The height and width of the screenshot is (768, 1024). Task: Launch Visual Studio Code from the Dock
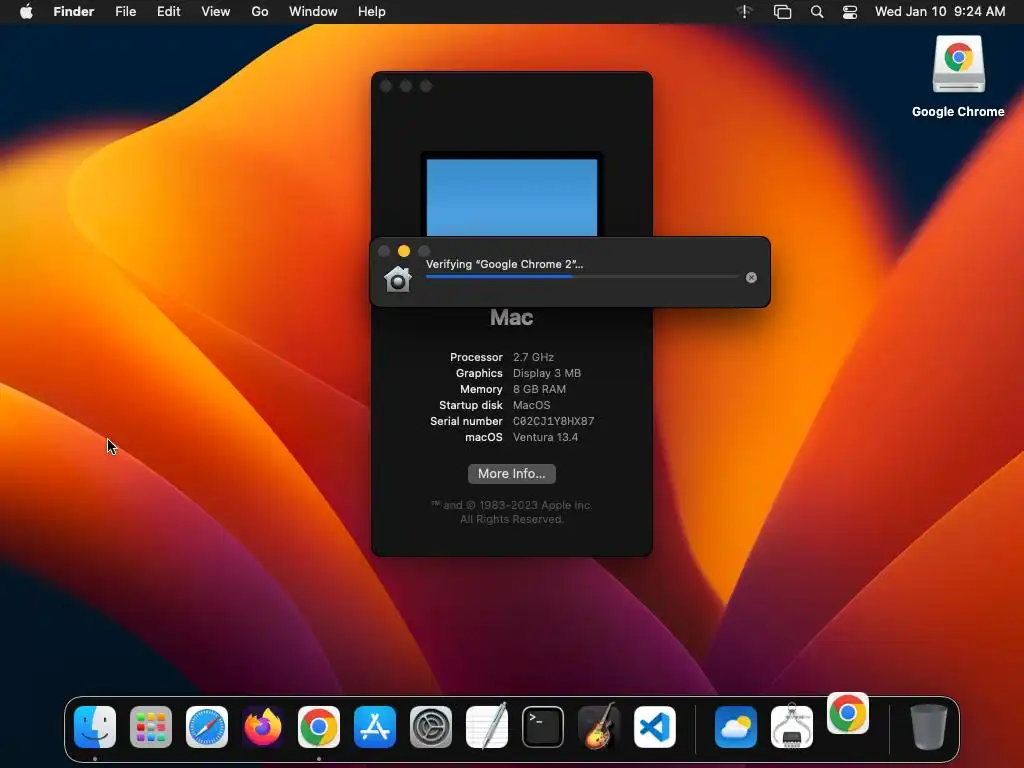655,727
